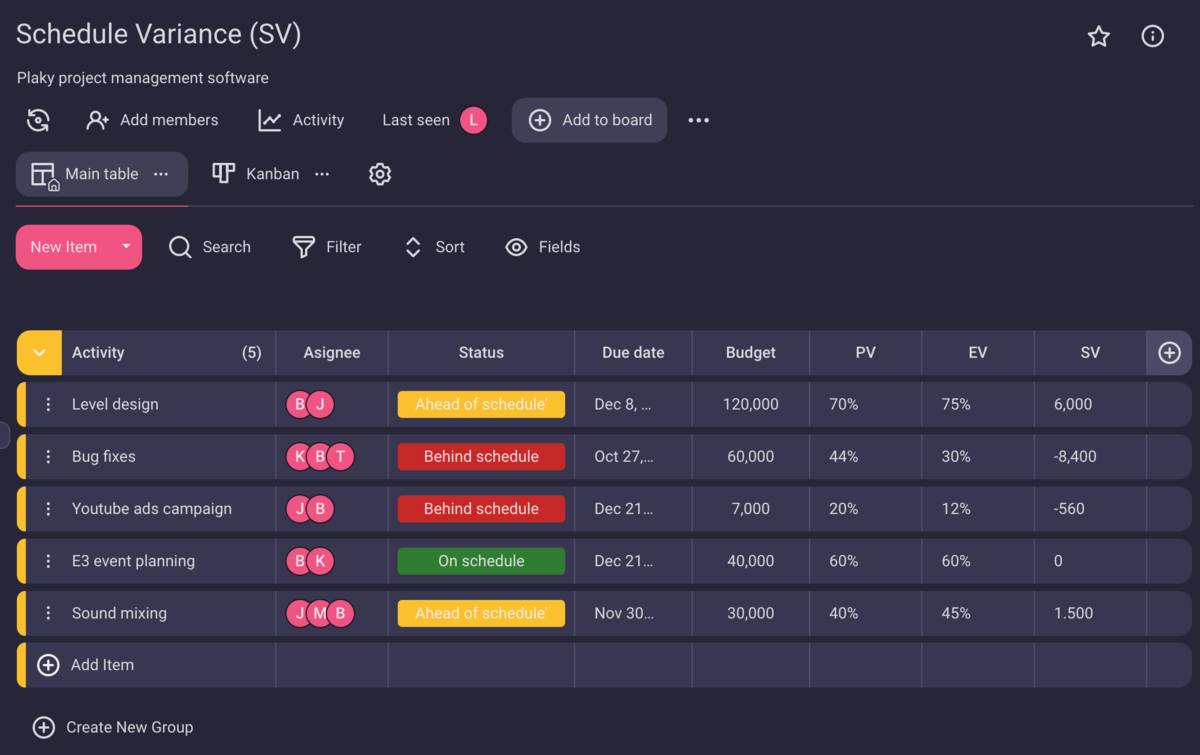This screenshot has height=755, width=1200.
Task: Expand the New Item dropdown arrow
Action: (126, 247)
